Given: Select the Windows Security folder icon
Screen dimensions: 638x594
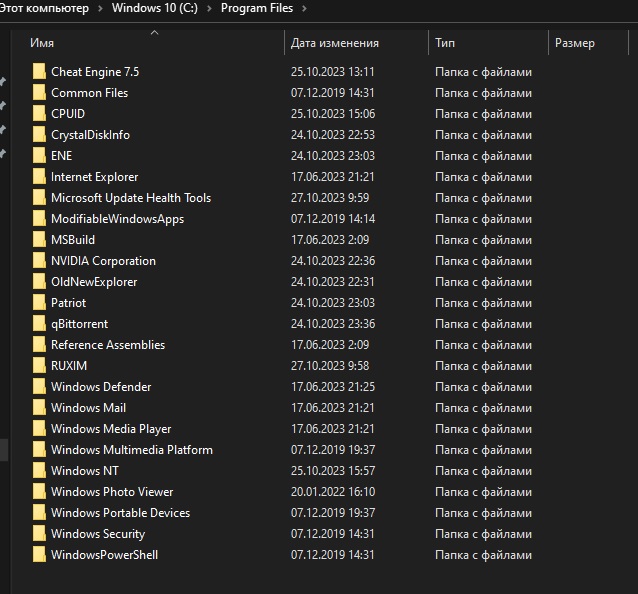Looking at the screenshot, I should pyautogui.click(x=39, y=534).
